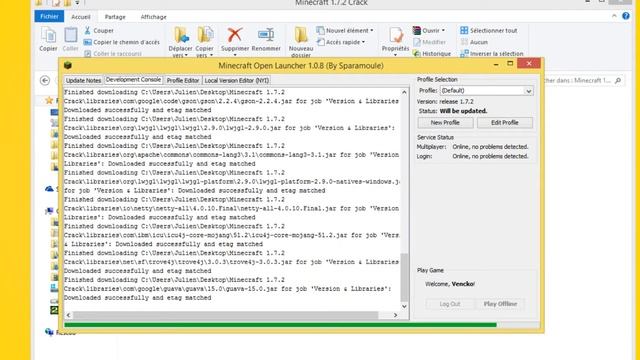Click 'Welcome, Vencko!' text
Viewport: 640px width, 360px height.
pyautogui.click(x=450, y=284)
